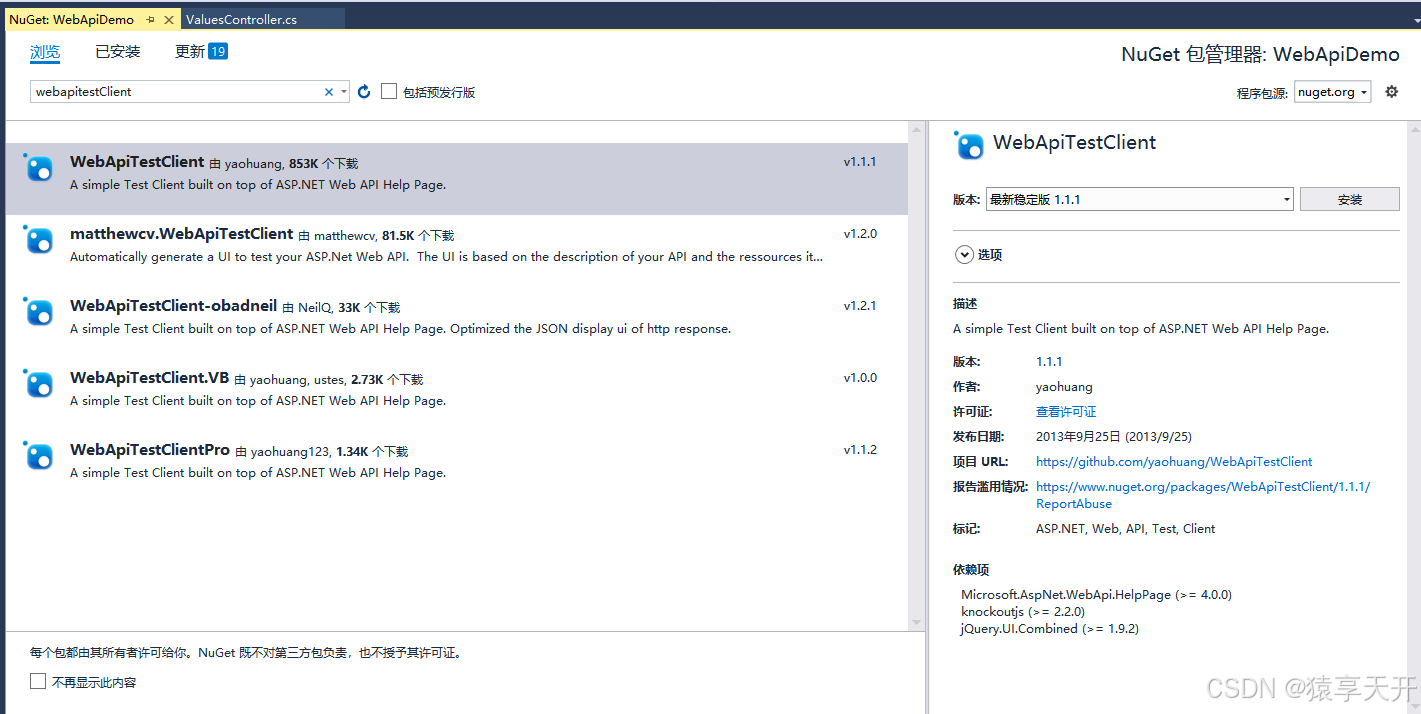Open NuGet settings gear icon
1421x714 pixels.
click(x=1391, y=92)
